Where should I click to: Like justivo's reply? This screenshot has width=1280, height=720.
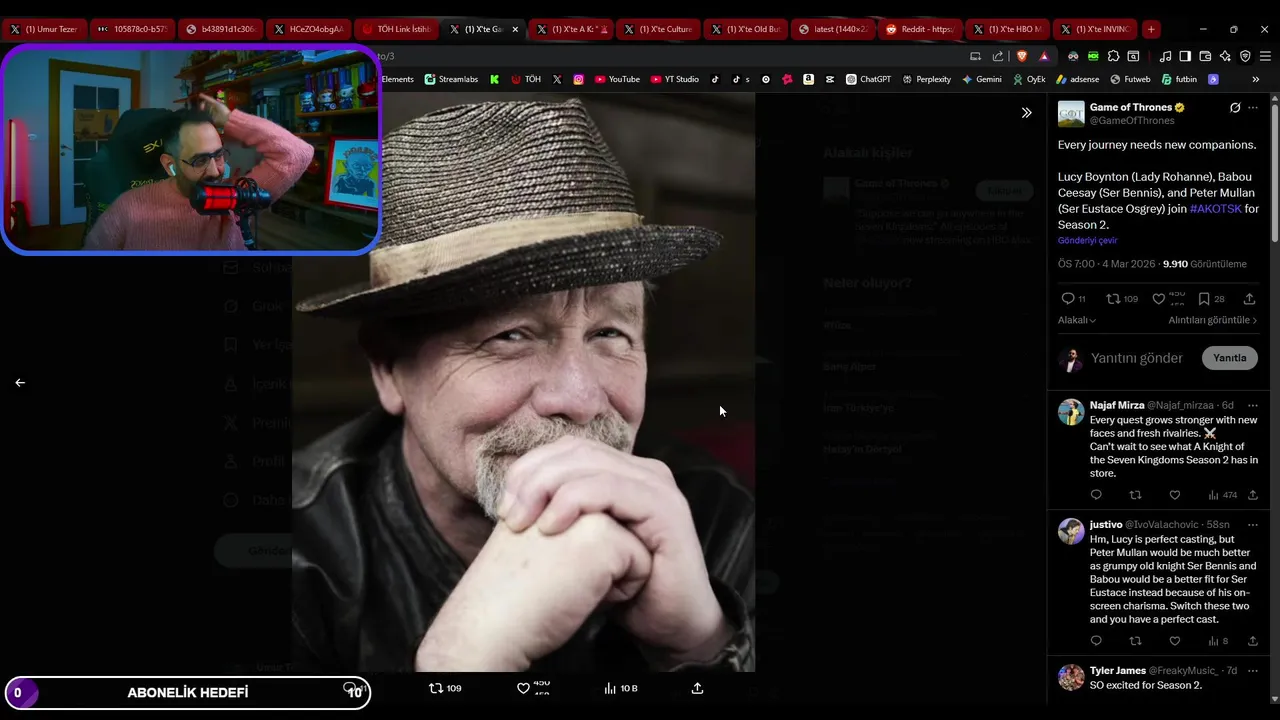[x=1174, y=641]
